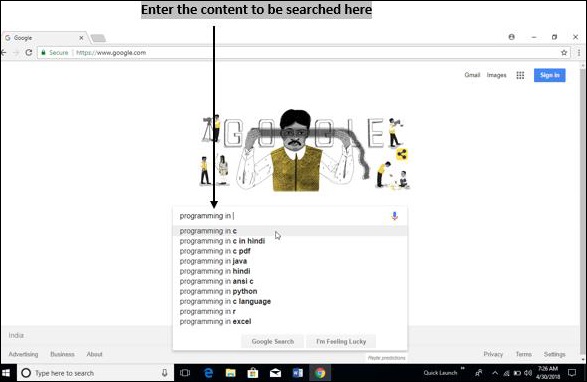Viewport: 587px width, 382px height.
Task: Open the Terms footer link
Action: coord(523,354)
